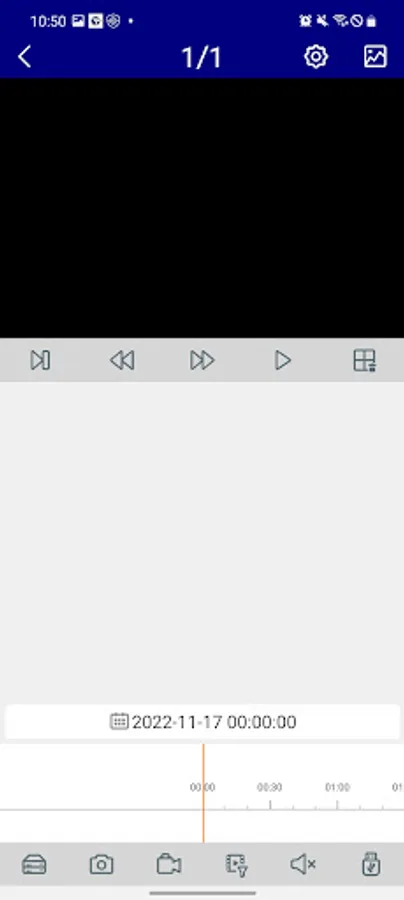404x900 pixels.
Task: Go back with the left arrow
Action: coord(24,57)
